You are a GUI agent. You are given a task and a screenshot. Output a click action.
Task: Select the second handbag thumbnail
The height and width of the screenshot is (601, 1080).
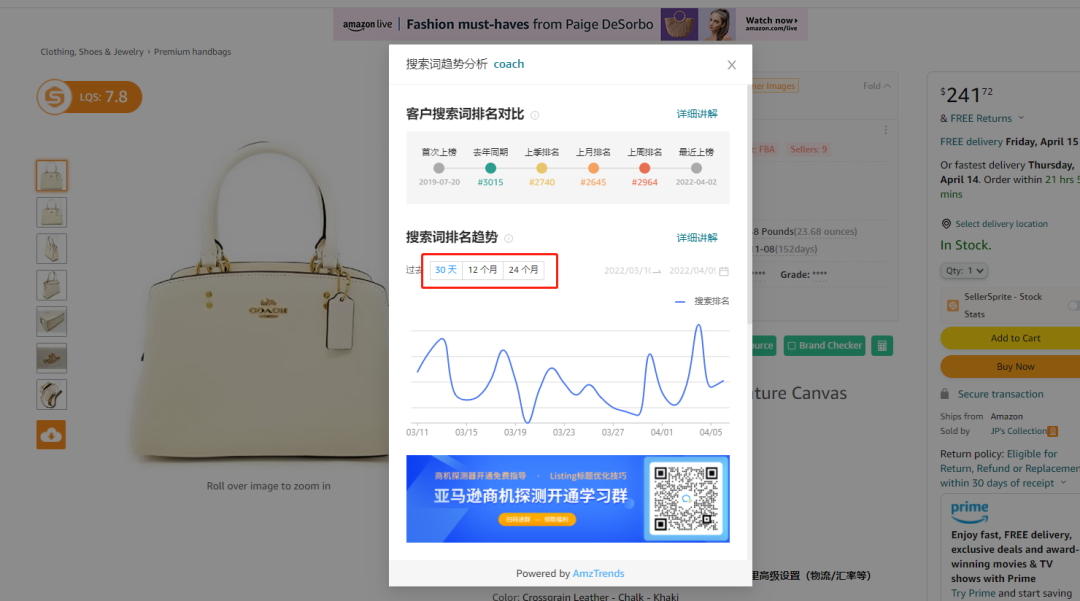click(52, 212)
